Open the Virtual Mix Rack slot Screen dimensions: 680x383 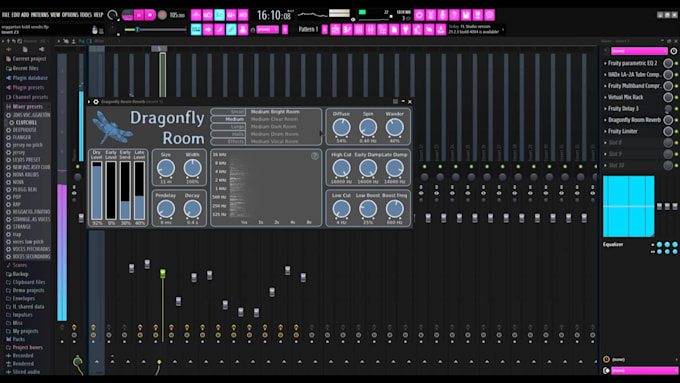pos(625,97)
